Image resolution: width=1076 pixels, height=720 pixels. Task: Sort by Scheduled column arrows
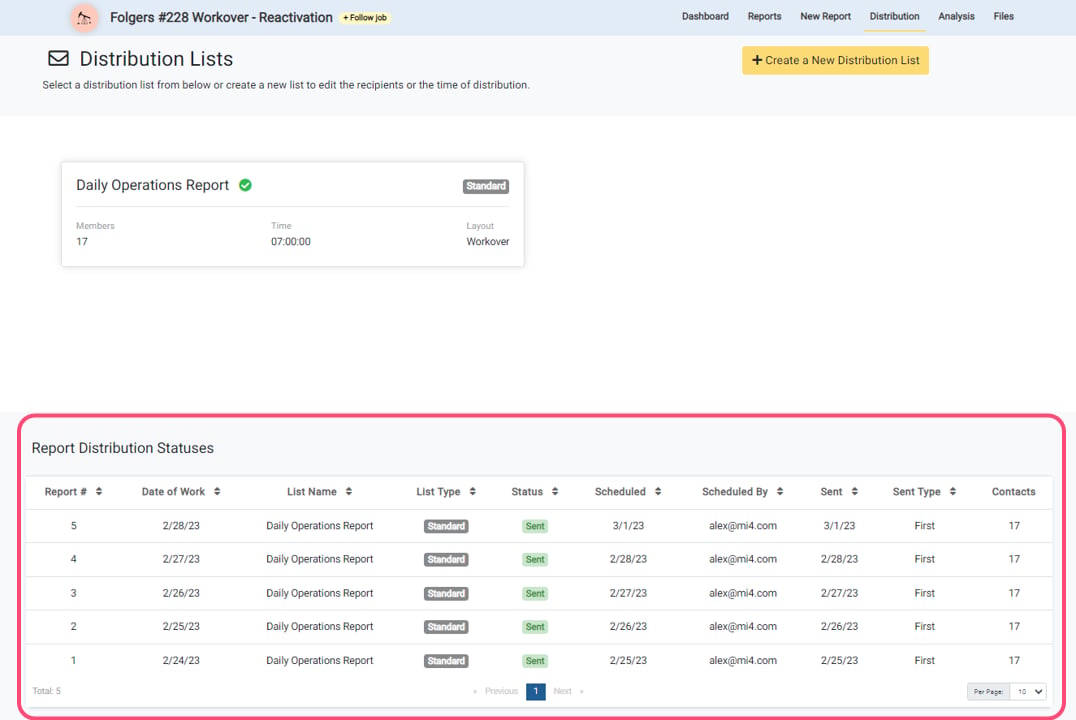coord(657,491)
